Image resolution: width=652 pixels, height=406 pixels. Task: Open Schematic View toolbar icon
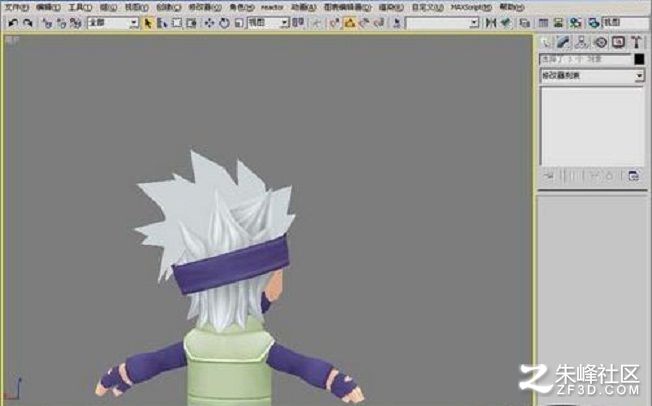(x=558, y=23)
